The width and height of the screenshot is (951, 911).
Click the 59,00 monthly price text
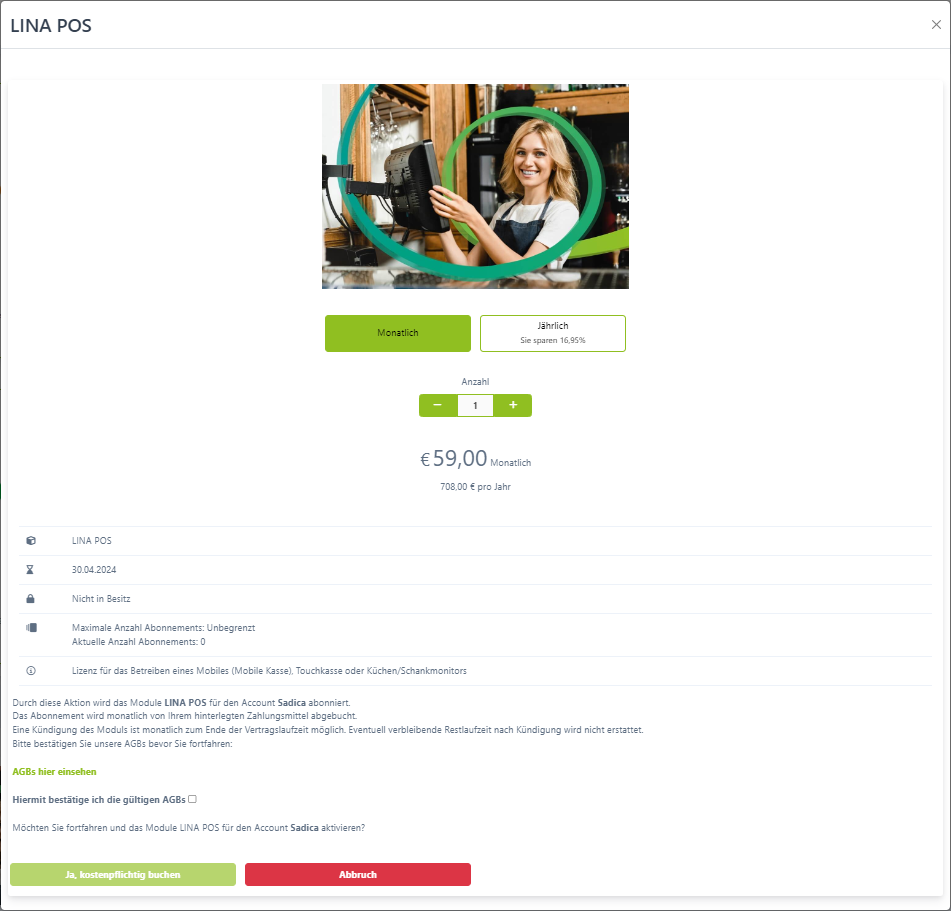click(454, 459)
